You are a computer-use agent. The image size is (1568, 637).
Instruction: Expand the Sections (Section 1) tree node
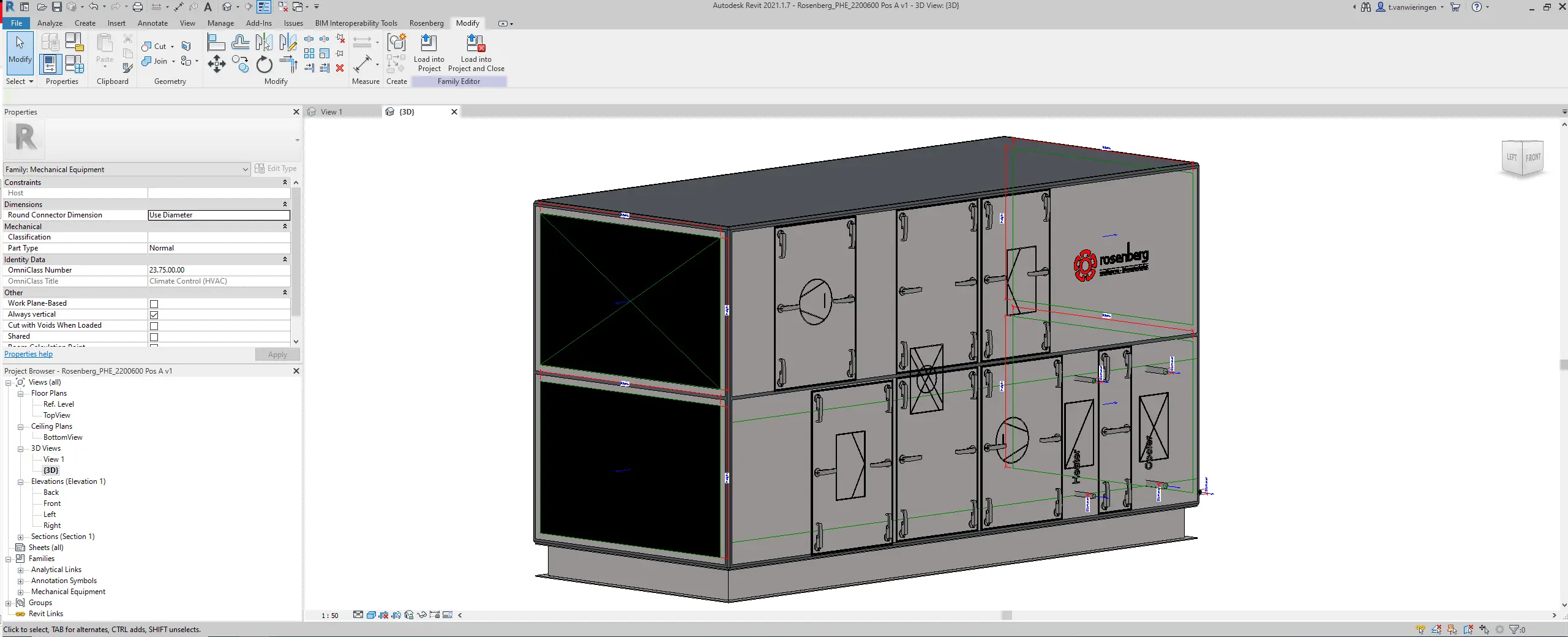pos(20,537)
